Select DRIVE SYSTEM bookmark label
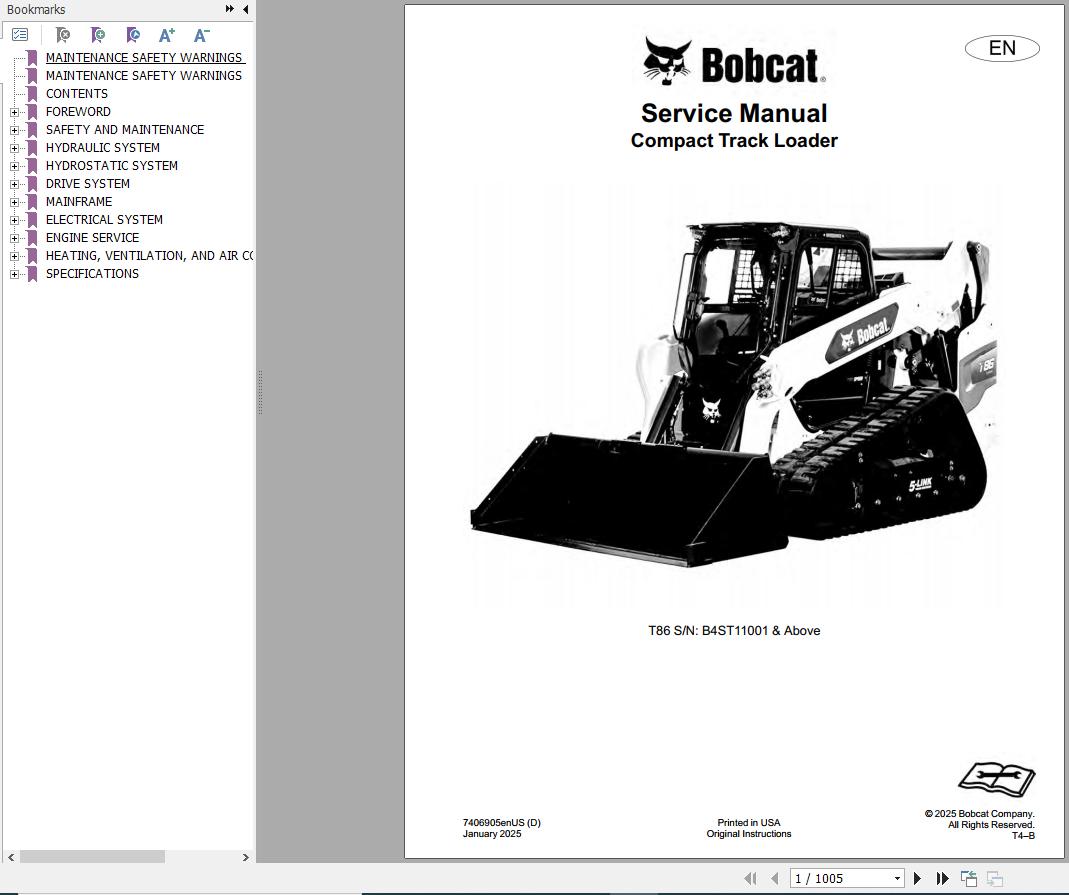 click(87, 184)
